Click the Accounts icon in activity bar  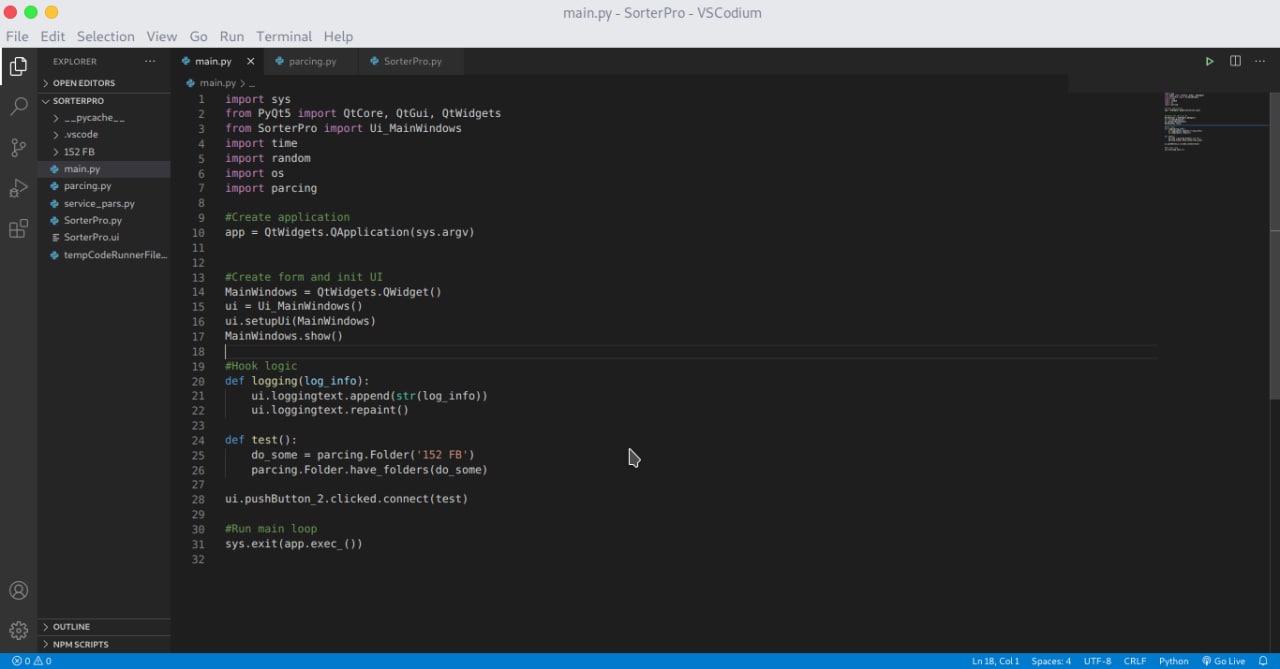click(18, 591)
